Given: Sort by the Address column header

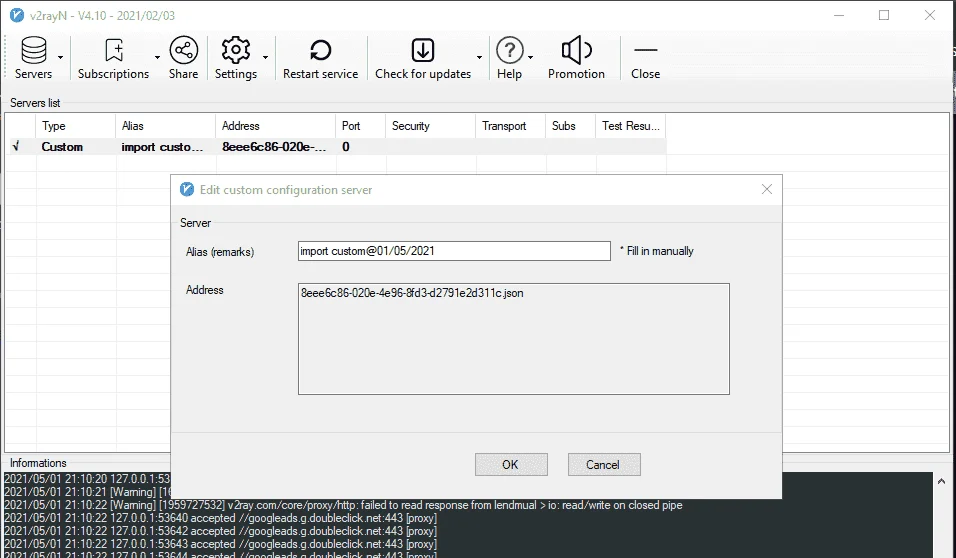Looking at the screenshot, I should [276, 126].
